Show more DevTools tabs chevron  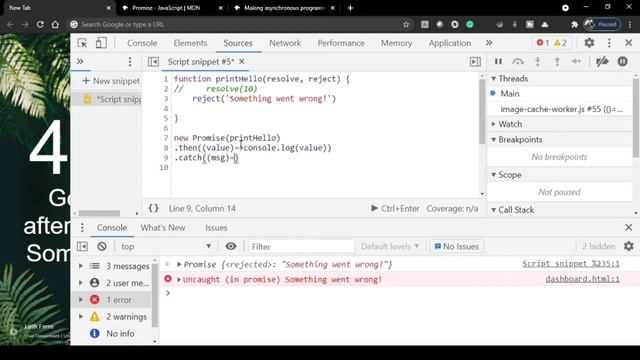pos(489,43)
